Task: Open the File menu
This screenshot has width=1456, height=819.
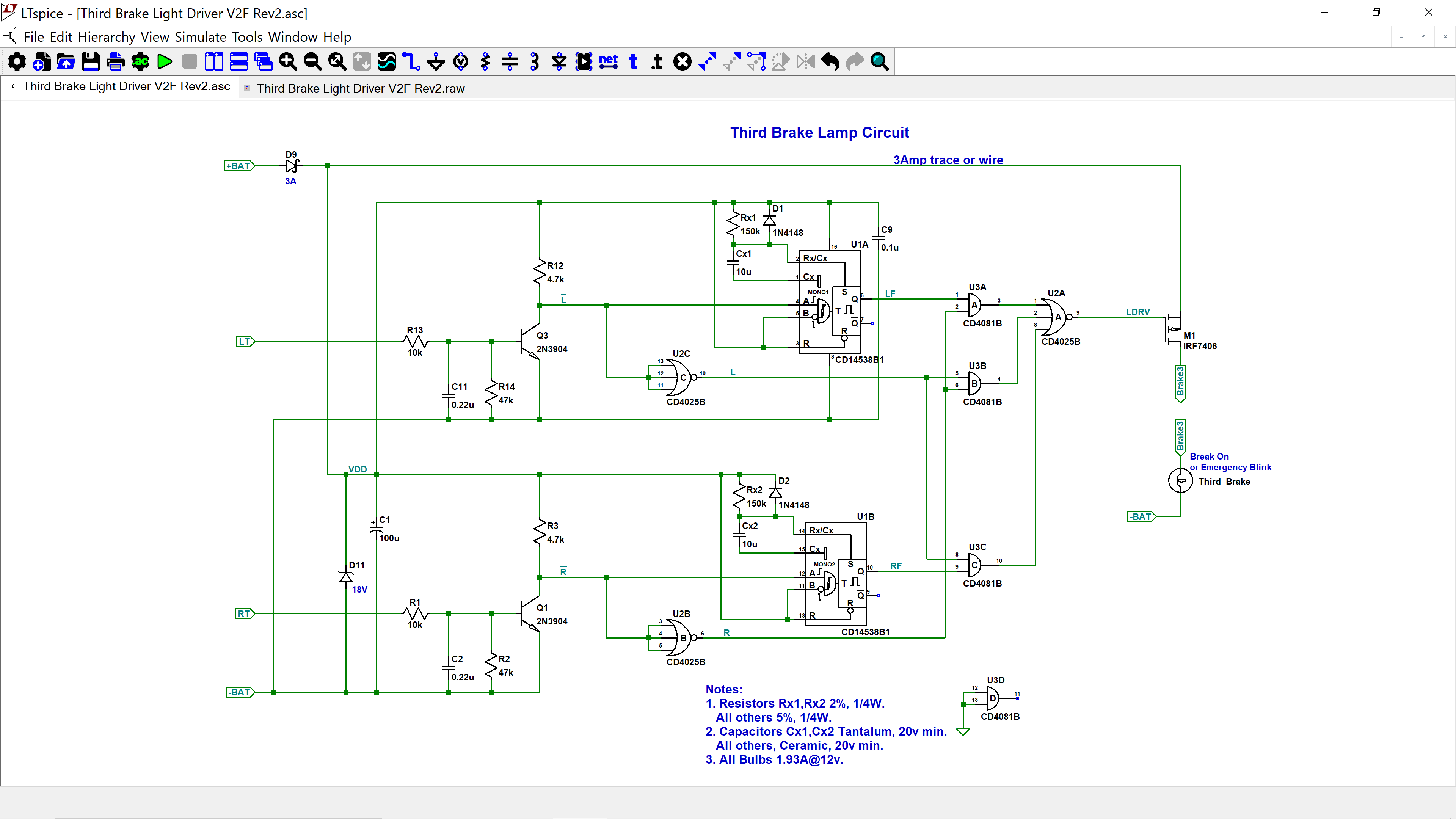Action: pyautogui.click(x=34, y=37)
